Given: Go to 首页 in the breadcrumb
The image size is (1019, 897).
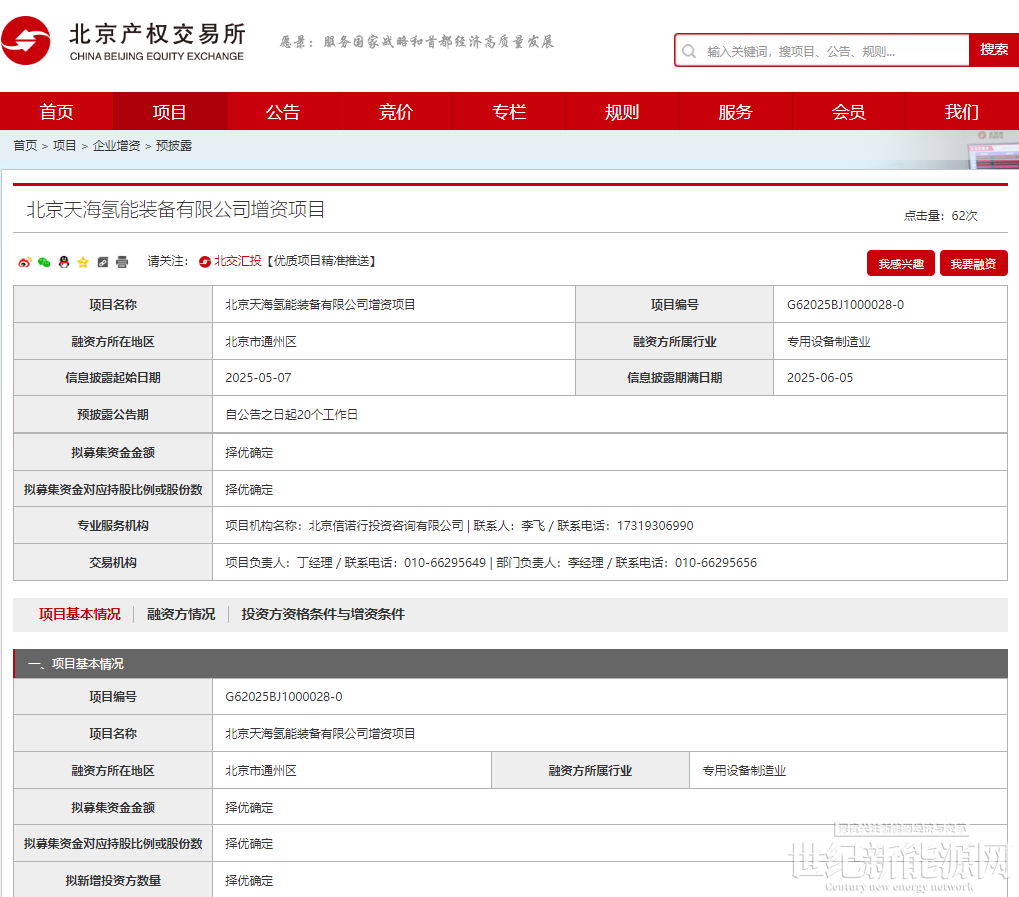Looking at the screenshot, I should coord(25,146).
